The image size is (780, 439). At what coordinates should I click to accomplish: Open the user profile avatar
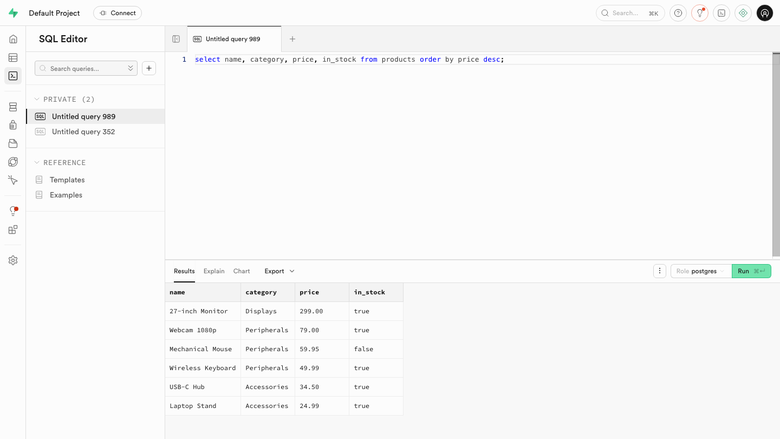coord(765,13)
